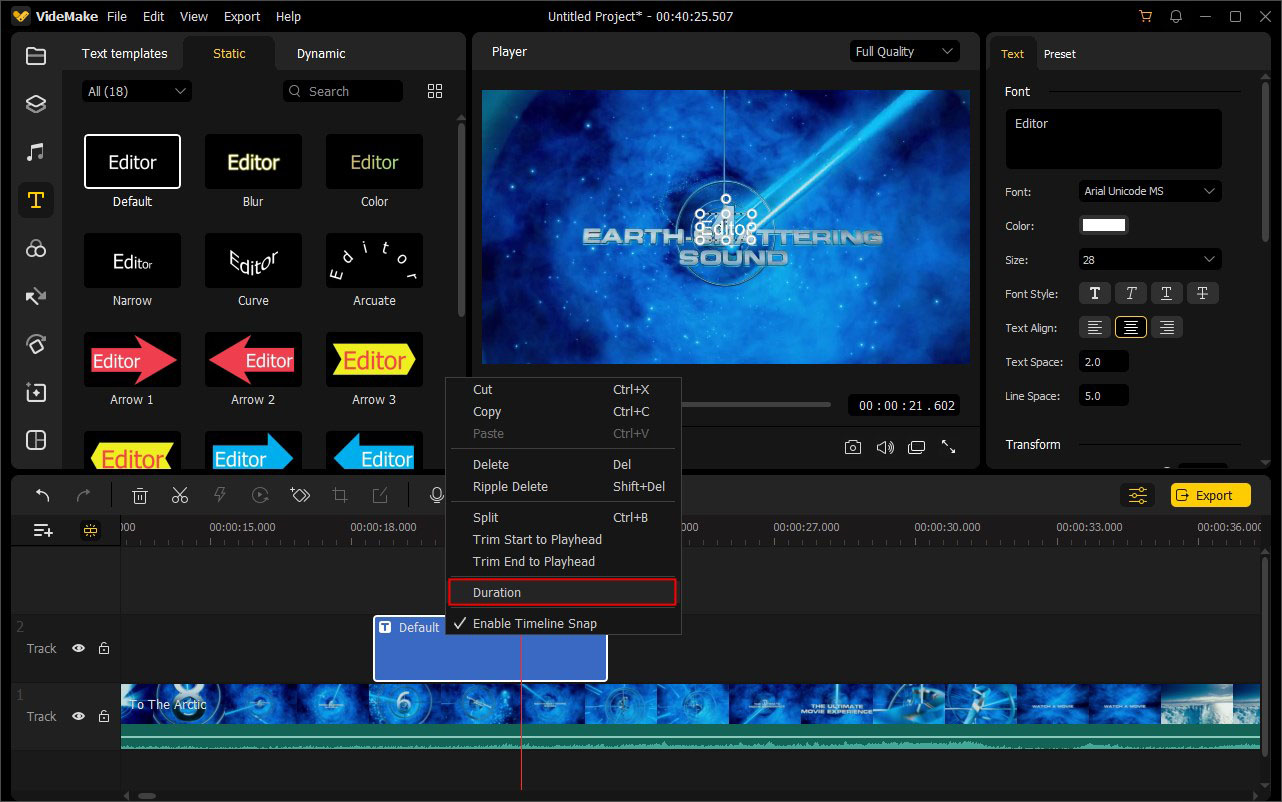Viewport: 1282px width, 802px height.
Task: Open the Arial Unicode MS font dropdown
Action: [x=1150, y=191]
